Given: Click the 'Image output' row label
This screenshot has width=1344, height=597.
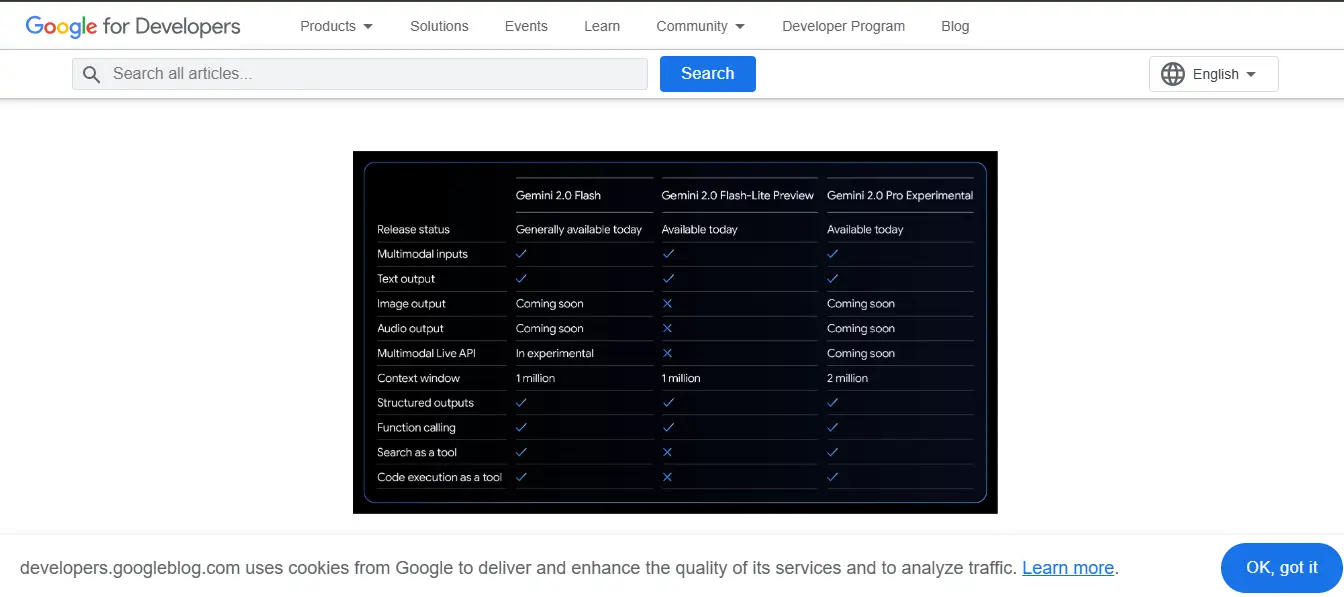Looking at the screenshot, I should 411,304.
